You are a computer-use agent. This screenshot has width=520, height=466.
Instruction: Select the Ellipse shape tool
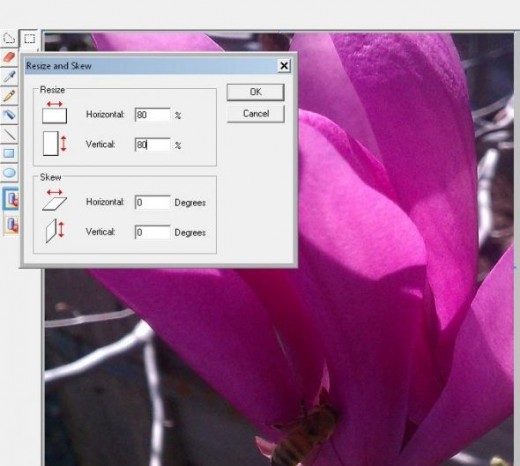[9, 172]
